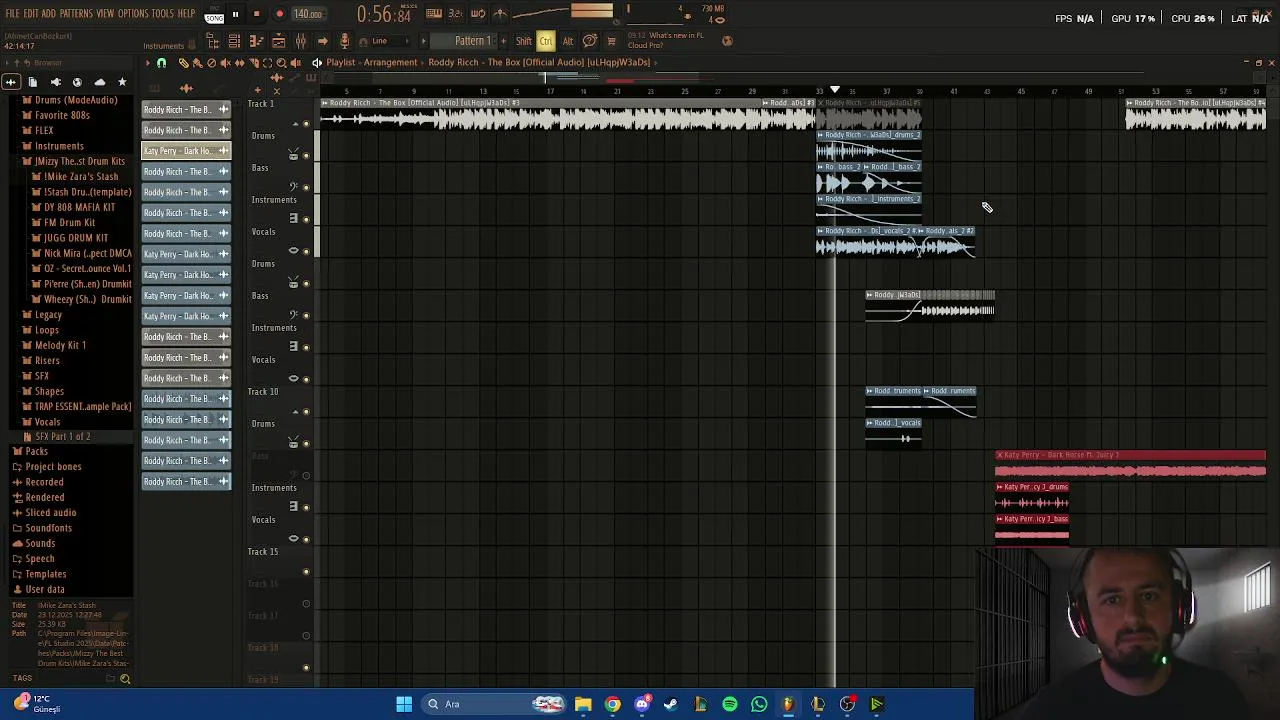Adjust the main volume slider at top
The image size is (1280, 720).
click(x=592, y=11)
